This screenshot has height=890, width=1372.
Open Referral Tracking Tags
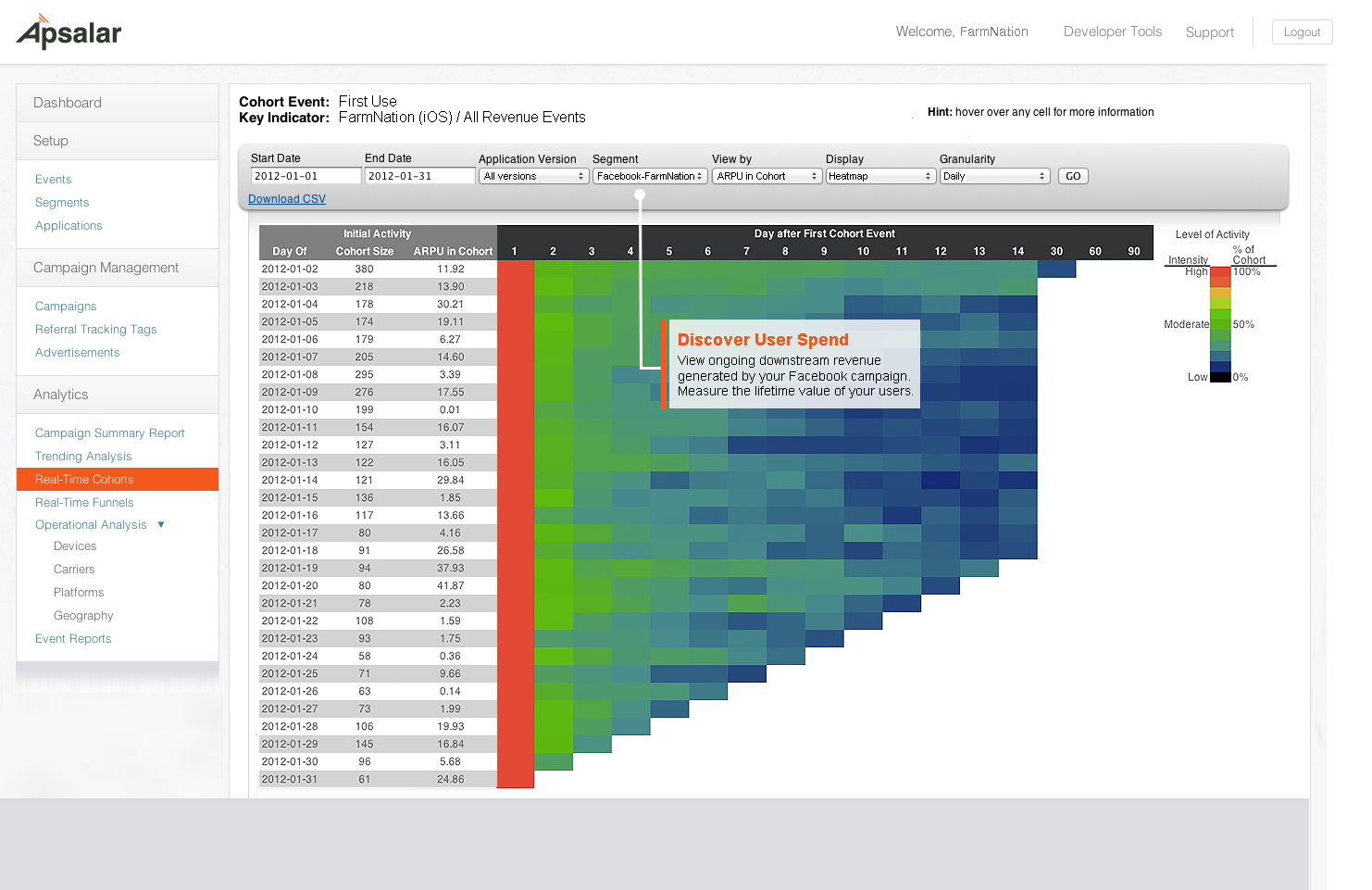pyautogui.click(x=96, y=330)
